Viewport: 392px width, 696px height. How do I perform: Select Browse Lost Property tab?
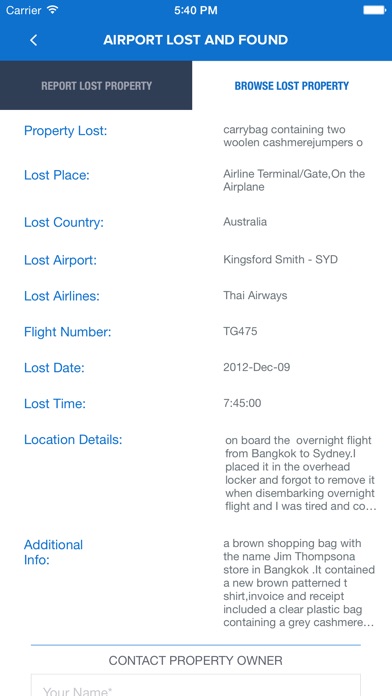[x=292, y=85]
